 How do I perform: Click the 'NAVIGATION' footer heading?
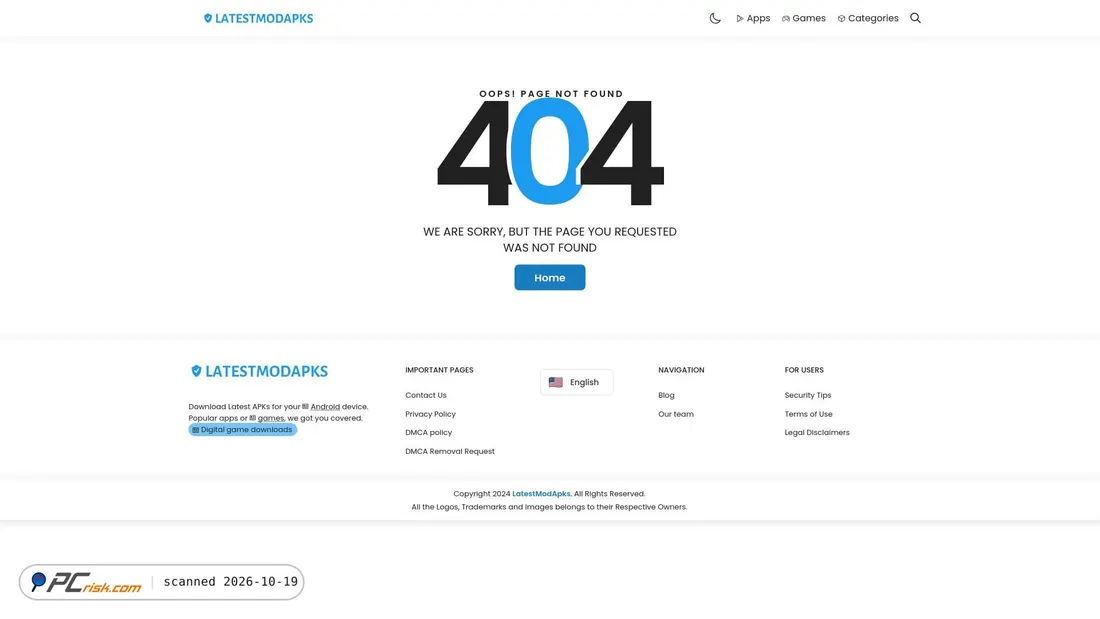(x=681, y=370)
